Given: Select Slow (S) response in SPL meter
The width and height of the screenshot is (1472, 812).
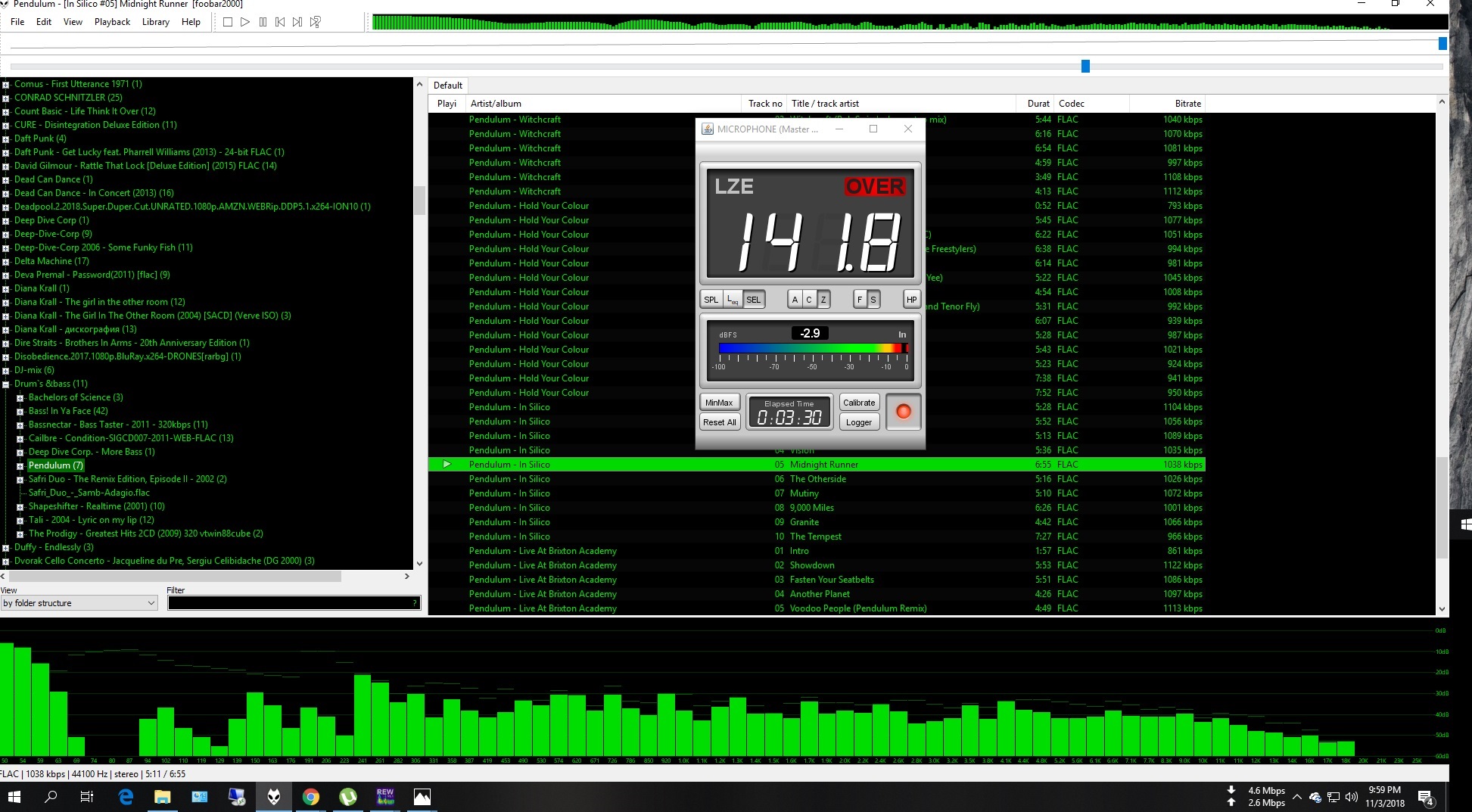Looking at the screenshot, I should (873, 300).
